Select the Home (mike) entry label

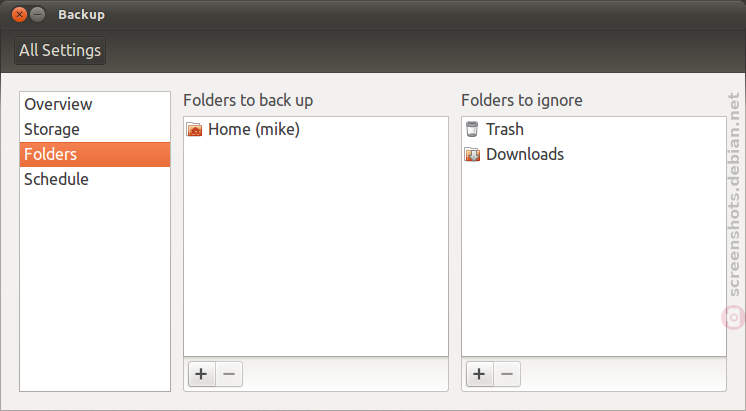254,129
